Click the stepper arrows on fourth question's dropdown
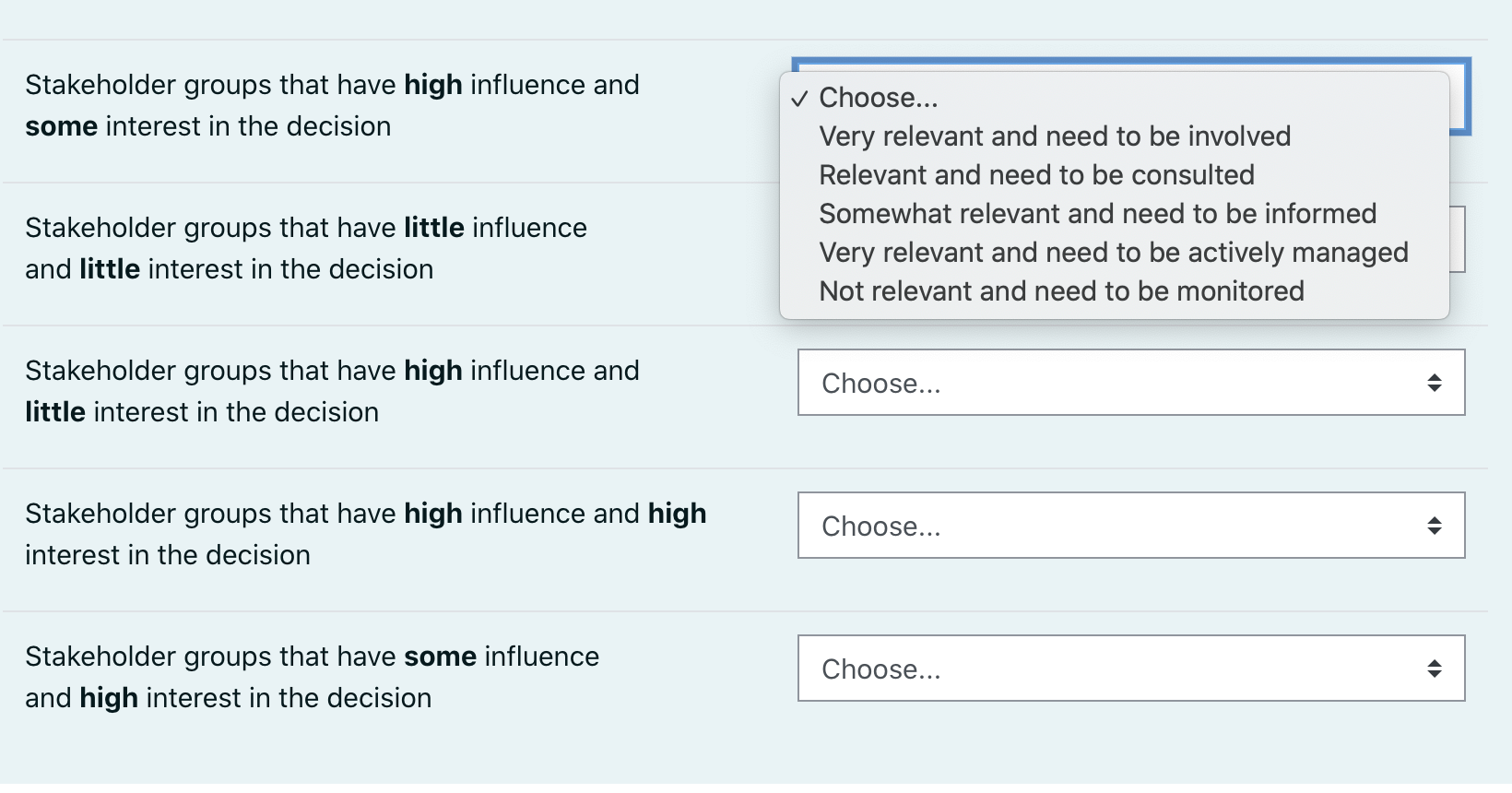The height and width of the screenshot is (793, 1512). [1435, 526]
